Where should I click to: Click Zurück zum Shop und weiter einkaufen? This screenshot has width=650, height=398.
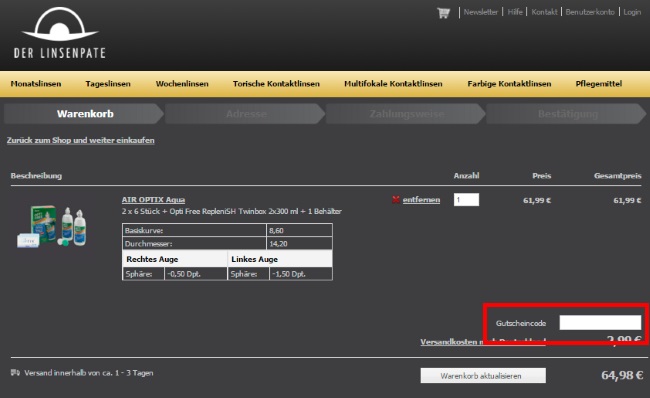(x=80, y=140)
